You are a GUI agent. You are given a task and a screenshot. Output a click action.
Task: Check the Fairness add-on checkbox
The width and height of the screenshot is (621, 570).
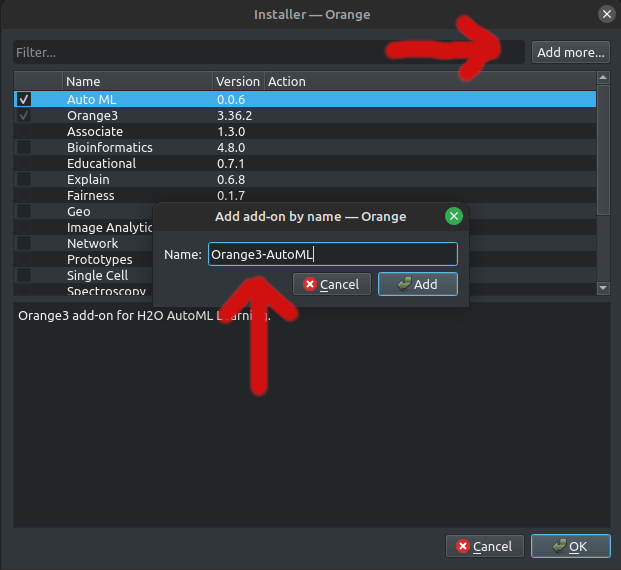[x=24, y=195]
